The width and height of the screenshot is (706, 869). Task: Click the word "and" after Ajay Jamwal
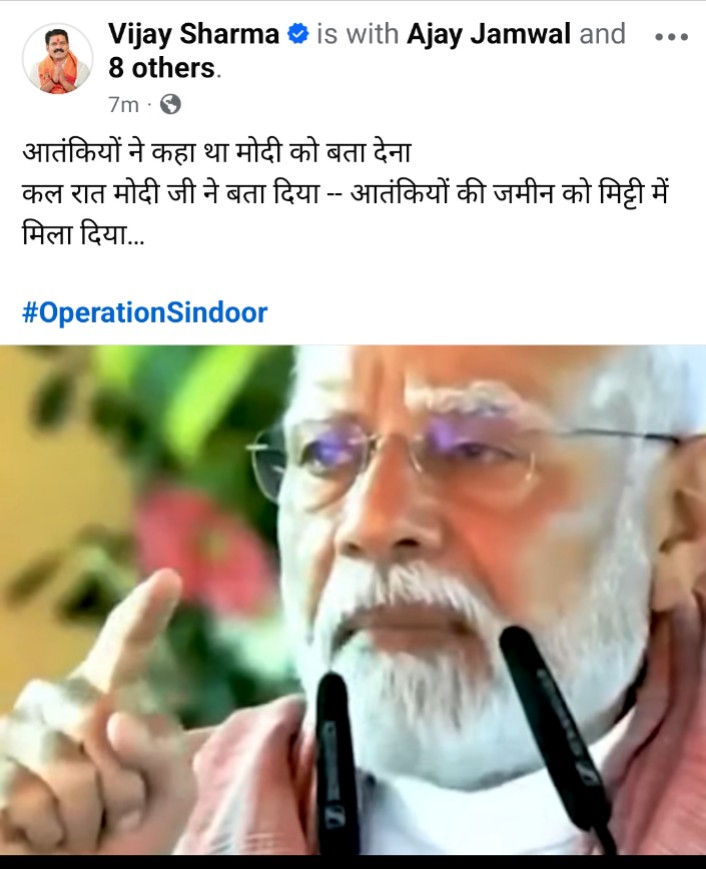pyautogui.click(x=602, y=34)
